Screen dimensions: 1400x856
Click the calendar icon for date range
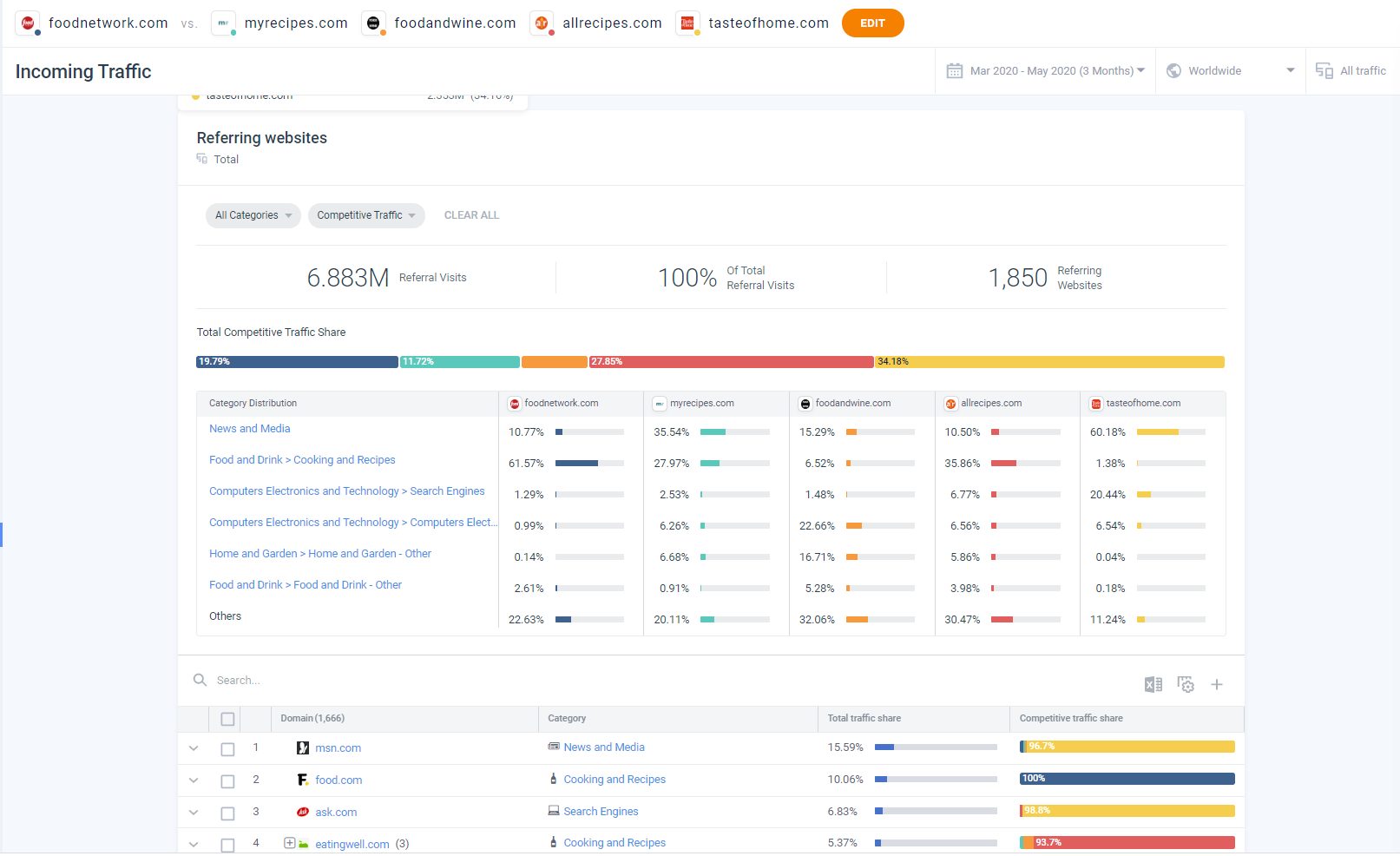click(955, 71)
